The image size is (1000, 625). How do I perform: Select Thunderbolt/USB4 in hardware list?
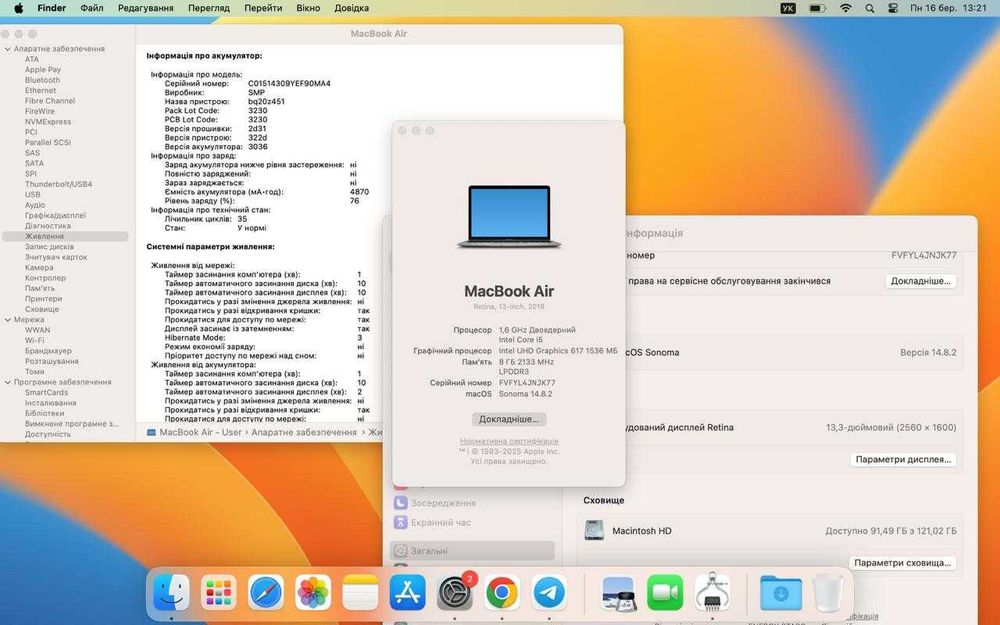58,184
